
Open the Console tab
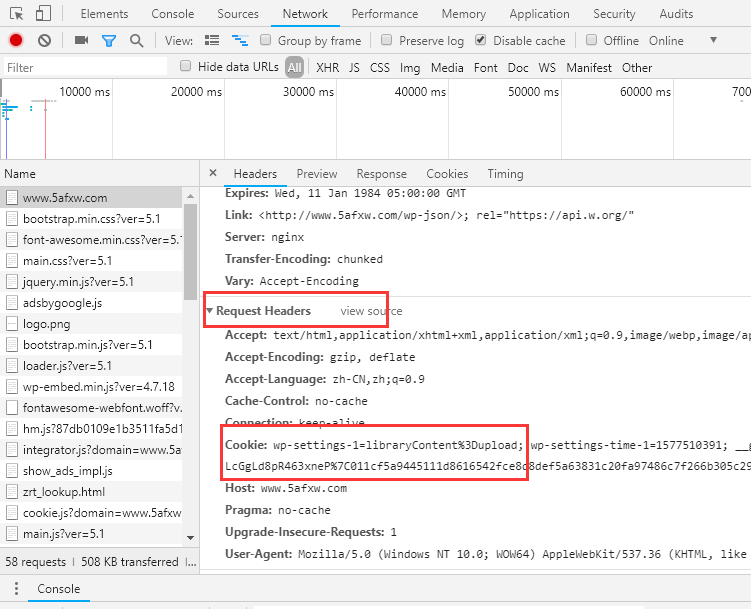pos(172,14)
